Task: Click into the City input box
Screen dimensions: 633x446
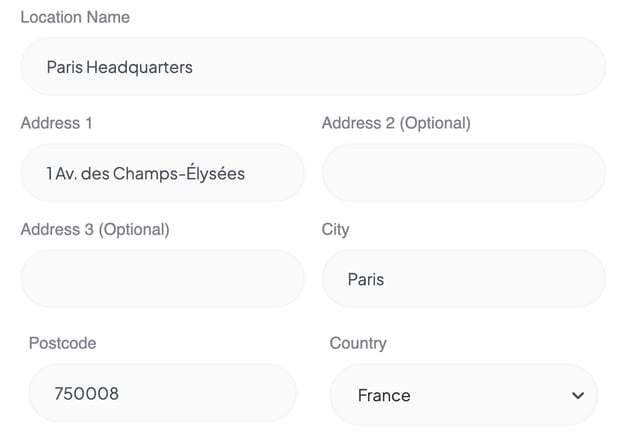Action: 464,278
